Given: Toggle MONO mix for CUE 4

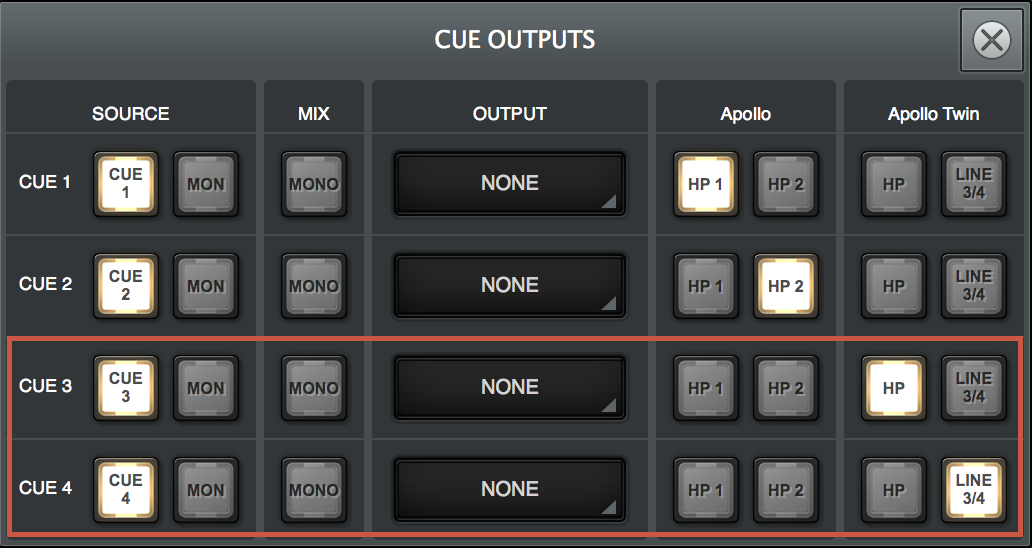Looking at the screenshot, I should [314, 490].
